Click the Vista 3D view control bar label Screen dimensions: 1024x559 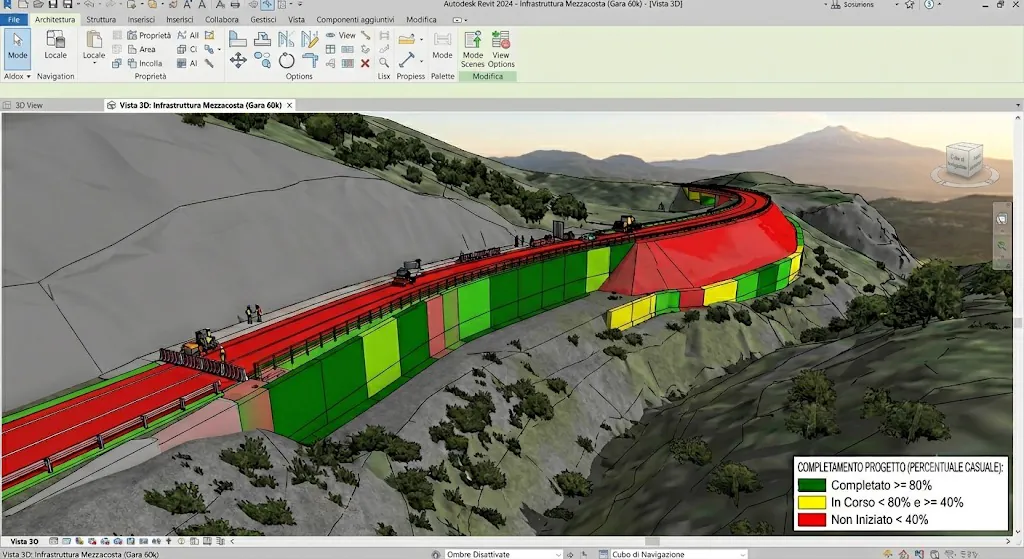[x=25, y=541]
